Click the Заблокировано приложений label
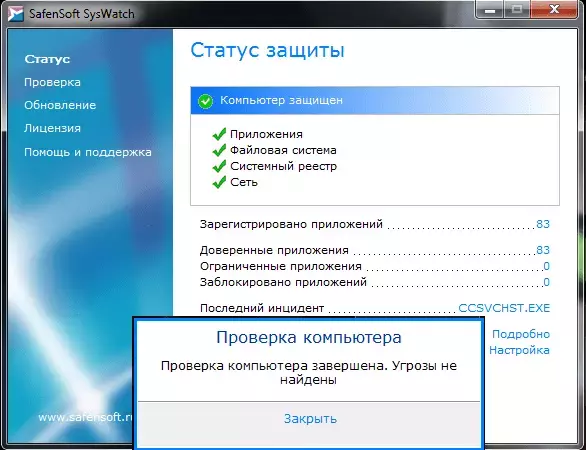 pyautogui.click(x=283, y=282)
